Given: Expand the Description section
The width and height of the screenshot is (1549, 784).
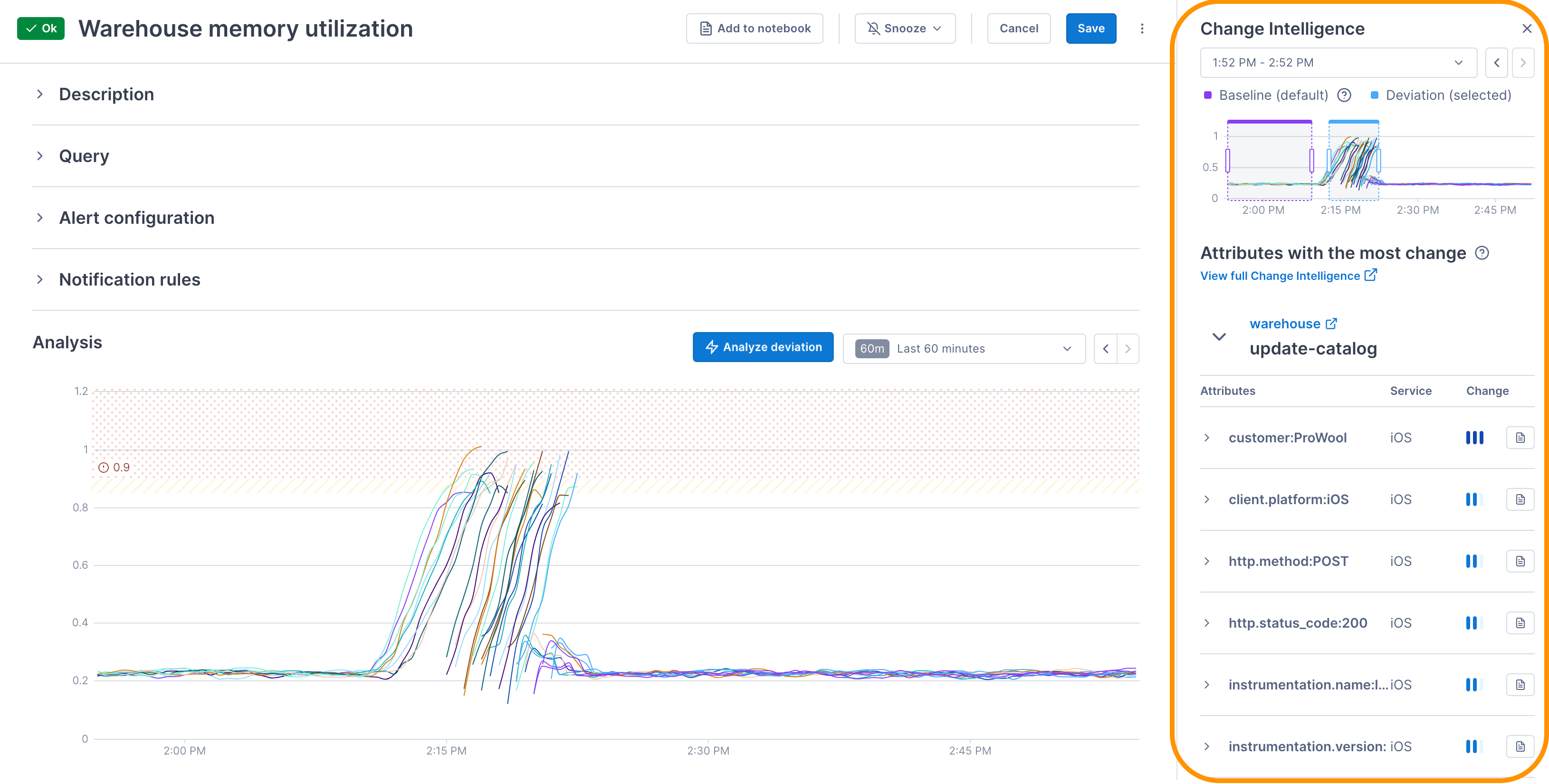Looking at the screenshot, I should click(40, 94).
